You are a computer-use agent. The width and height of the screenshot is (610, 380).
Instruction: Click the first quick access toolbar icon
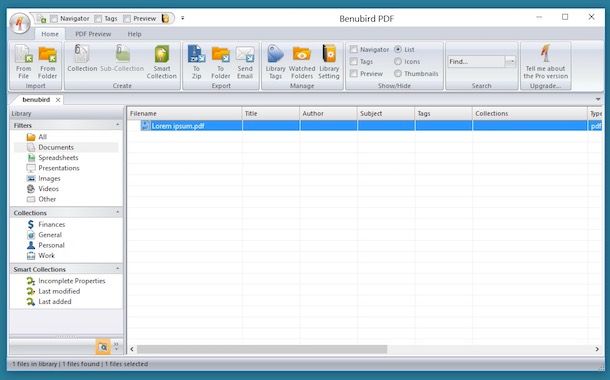[x=41, y=19]
